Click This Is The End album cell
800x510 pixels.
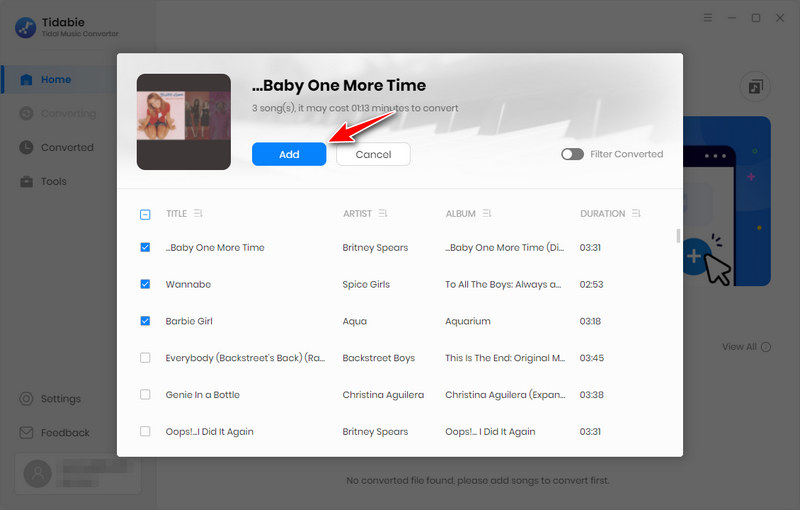point(505,358)
